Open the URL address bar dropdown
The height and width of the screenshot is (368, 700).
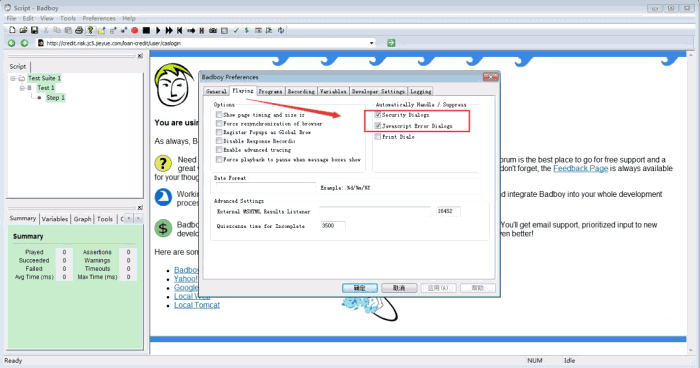point(371,43)
